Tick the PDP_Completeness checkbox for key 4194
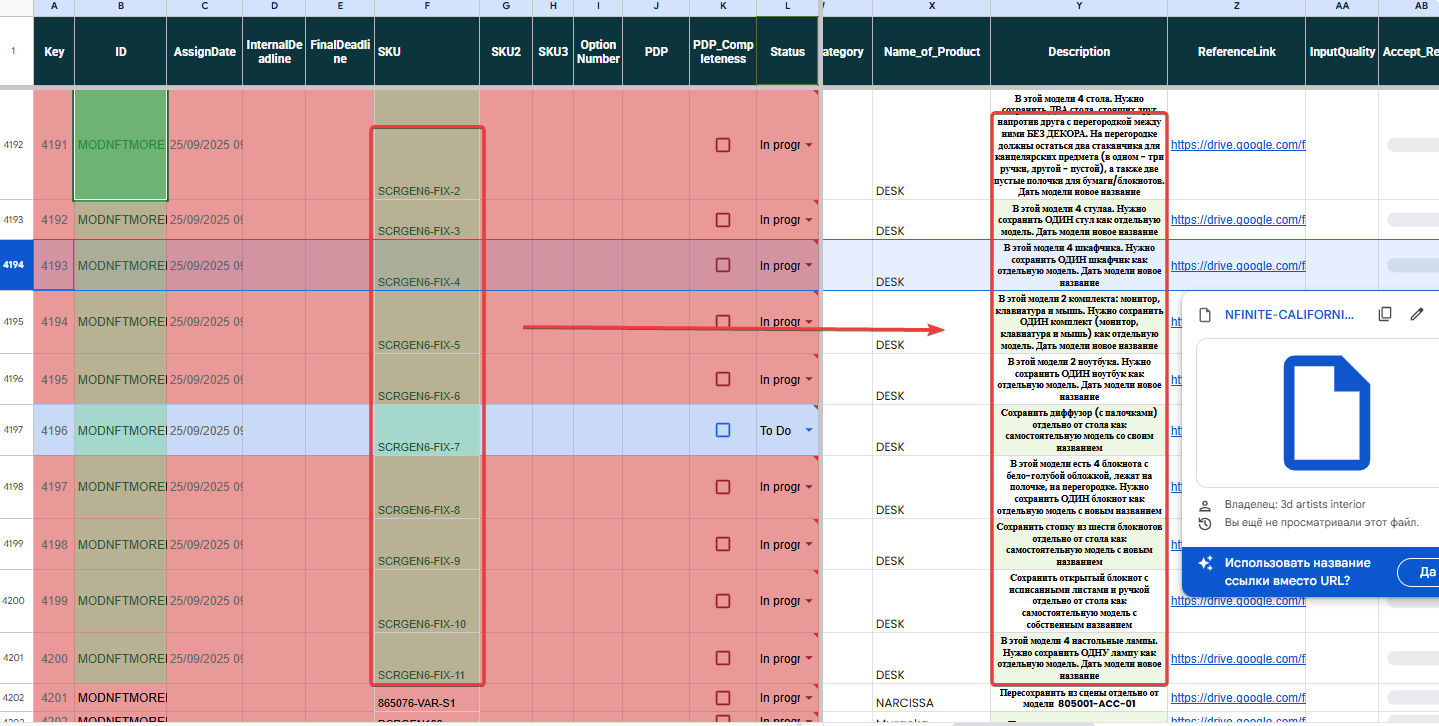Image resolution: width=1439 pixels, height=726 pixels. [x=723, y=322]
